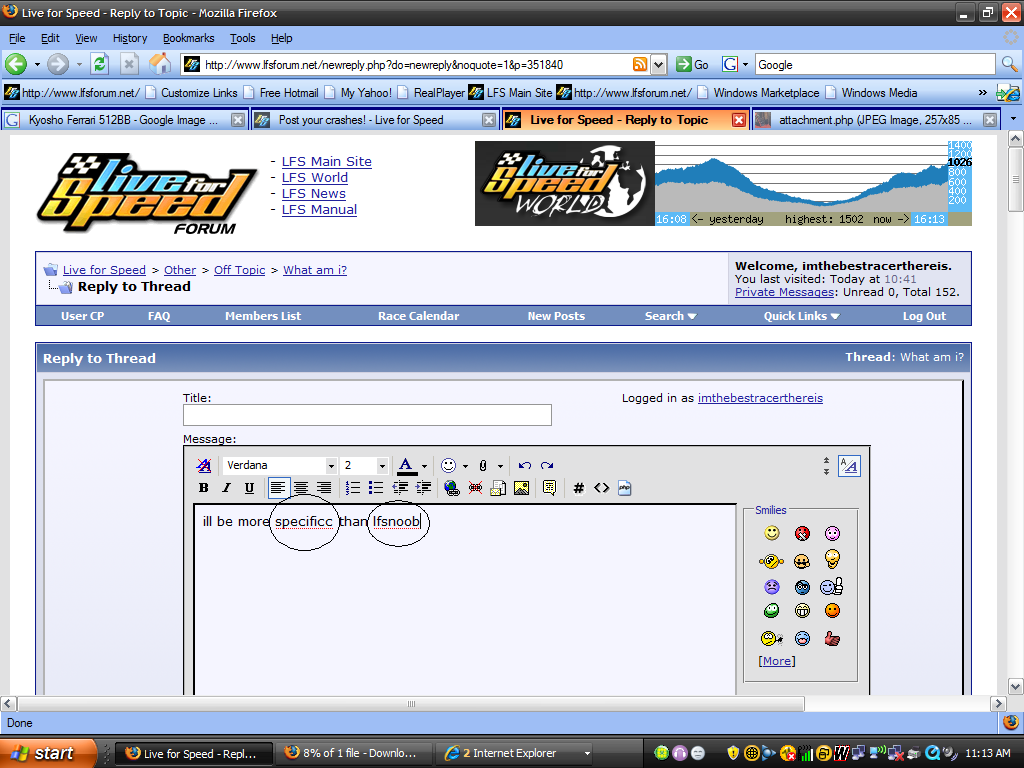This screenshot has height=768, width=1024.
Task: Open text color dropdown arrow
Action: tap(424, 466)
